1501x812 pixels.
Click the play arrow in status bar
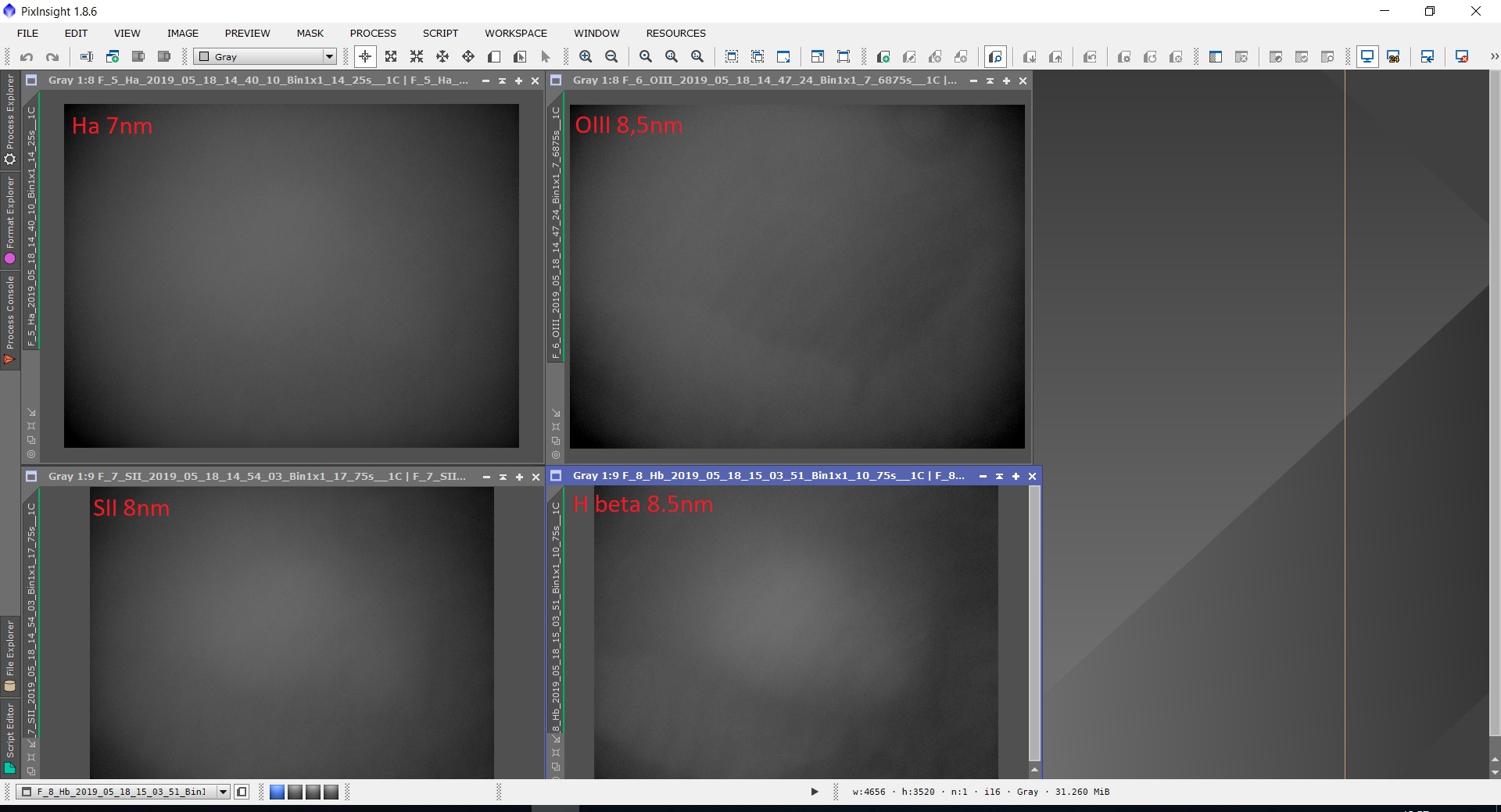click(x=815, y=792)
